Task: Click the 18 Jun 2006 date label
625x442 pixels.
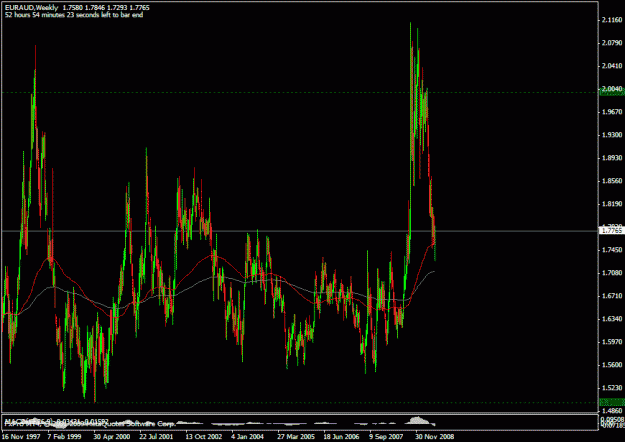Action: tap(341, 436)
